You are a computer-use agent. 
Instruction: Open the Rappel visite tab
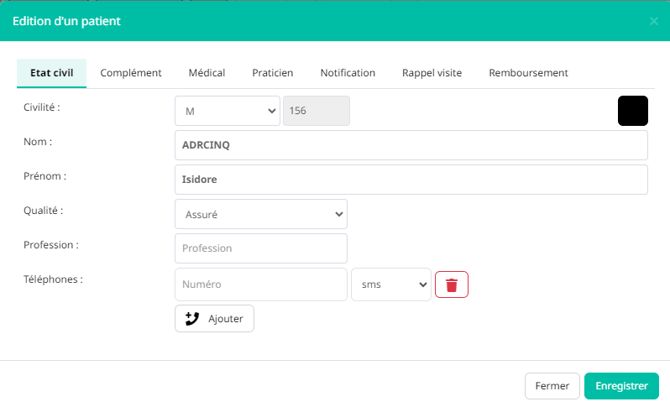(432, 73)
